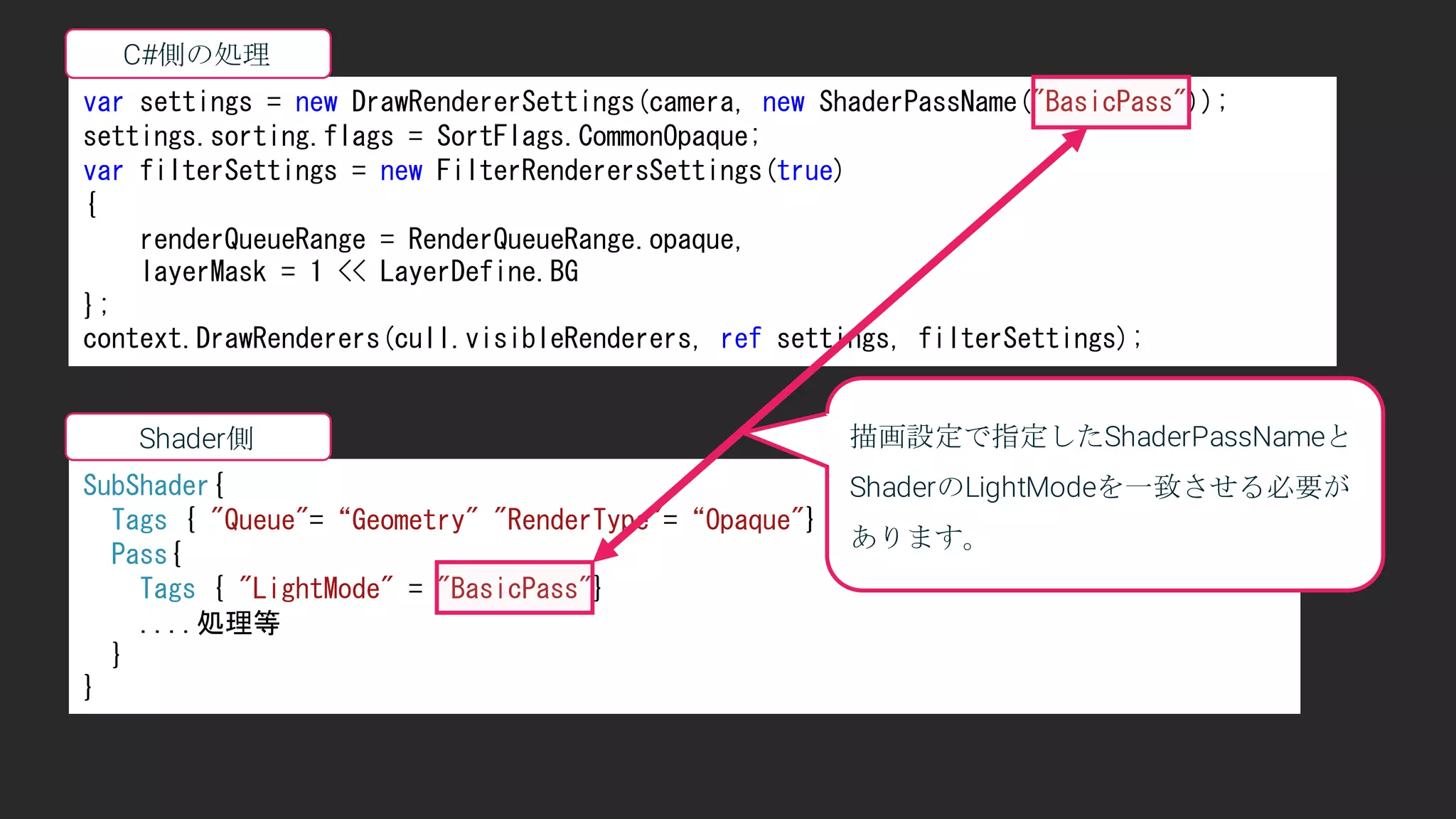The height and width of the screenshot is (819, 1456).
Task: Click the "Opaque" tag value
Action: [748, 520]
